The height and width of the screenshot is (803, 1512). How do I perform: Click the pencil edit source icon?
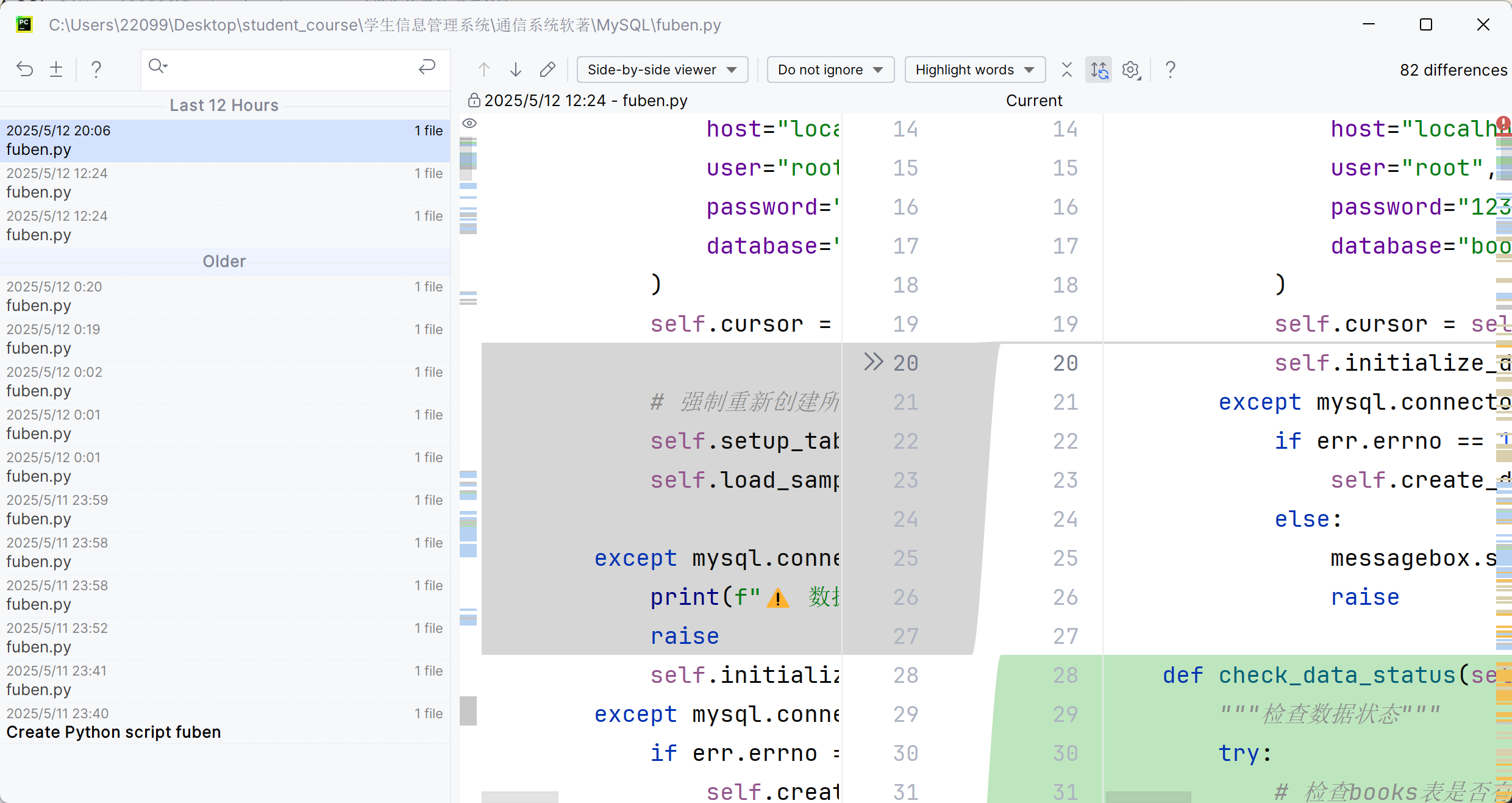547,70
